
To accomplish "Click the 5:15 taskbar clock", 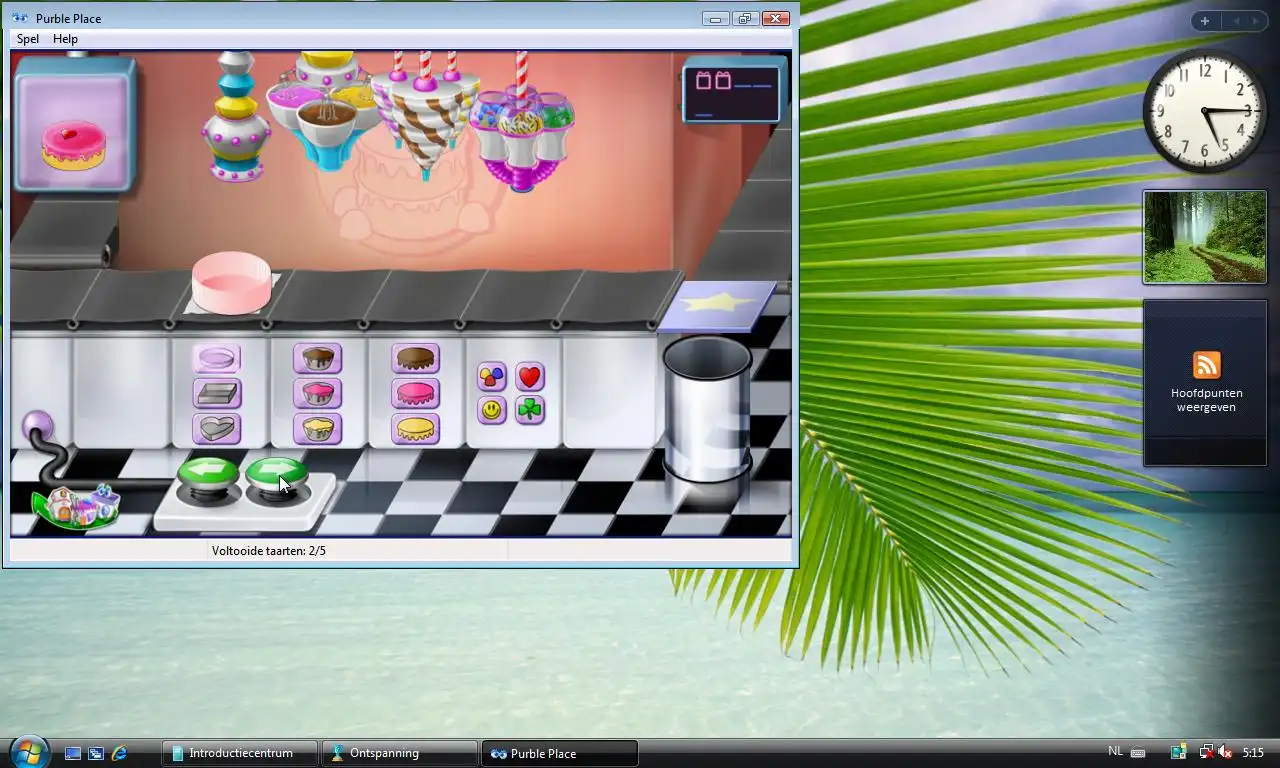I will click(1253, 752).
